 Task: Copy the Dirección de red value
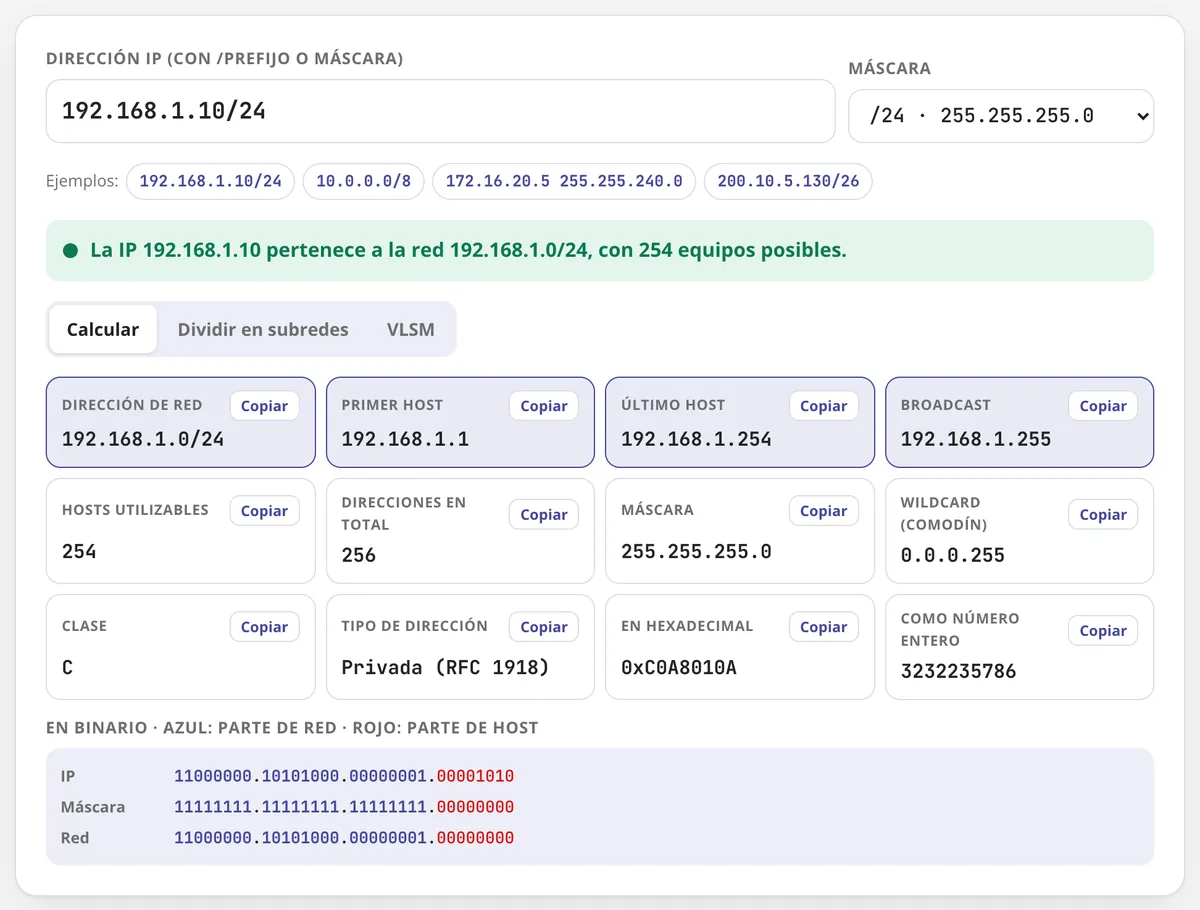(264, 406)
